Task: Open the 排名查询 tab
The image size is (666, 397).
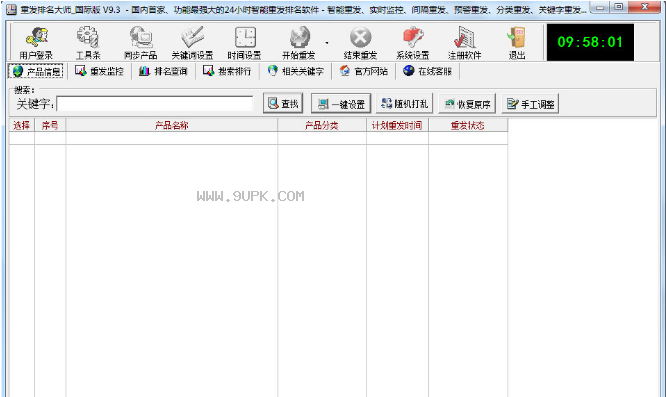Action: coord(164,71)
